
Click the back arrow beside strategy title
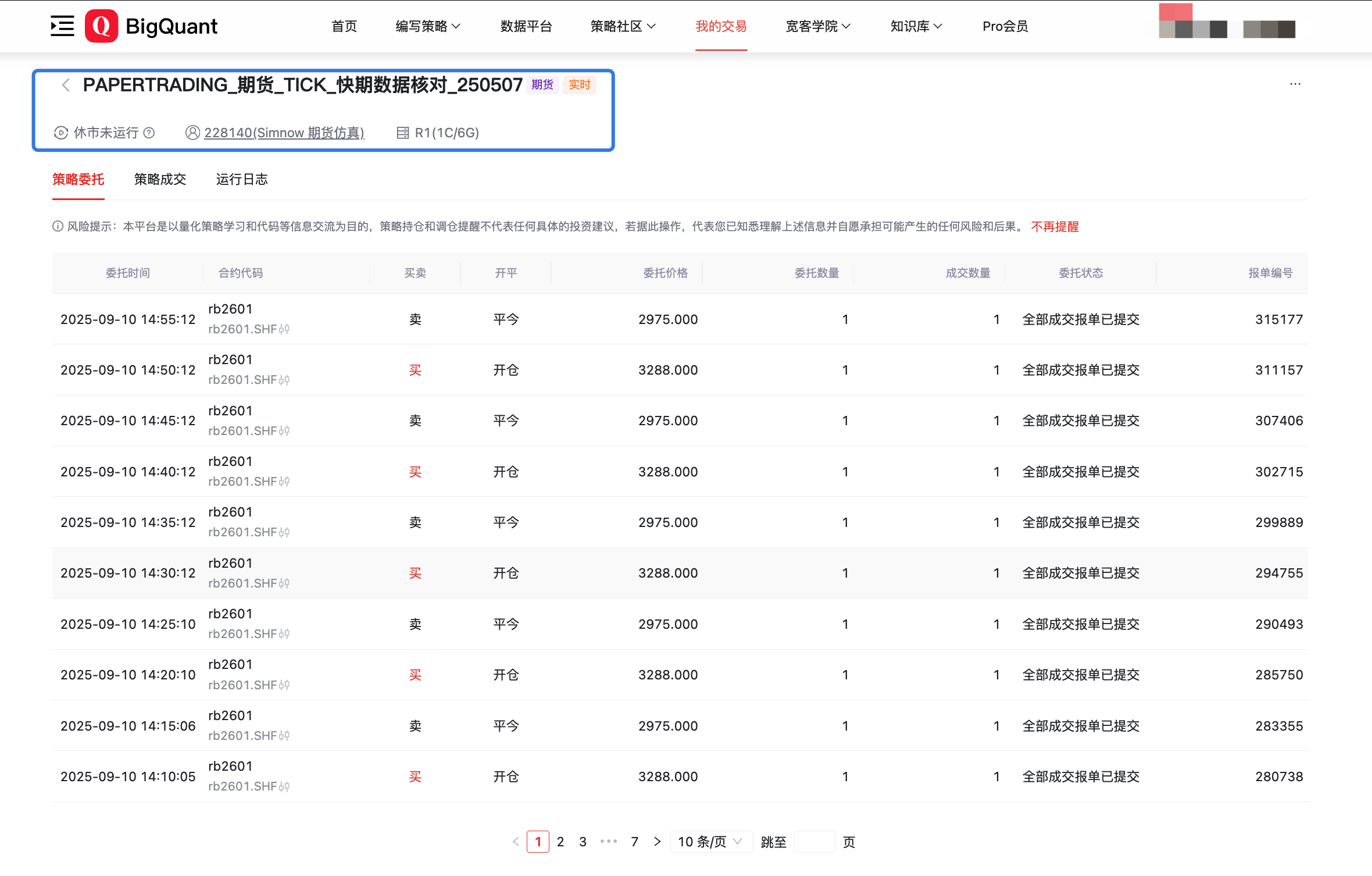click(x=66, y=85)
